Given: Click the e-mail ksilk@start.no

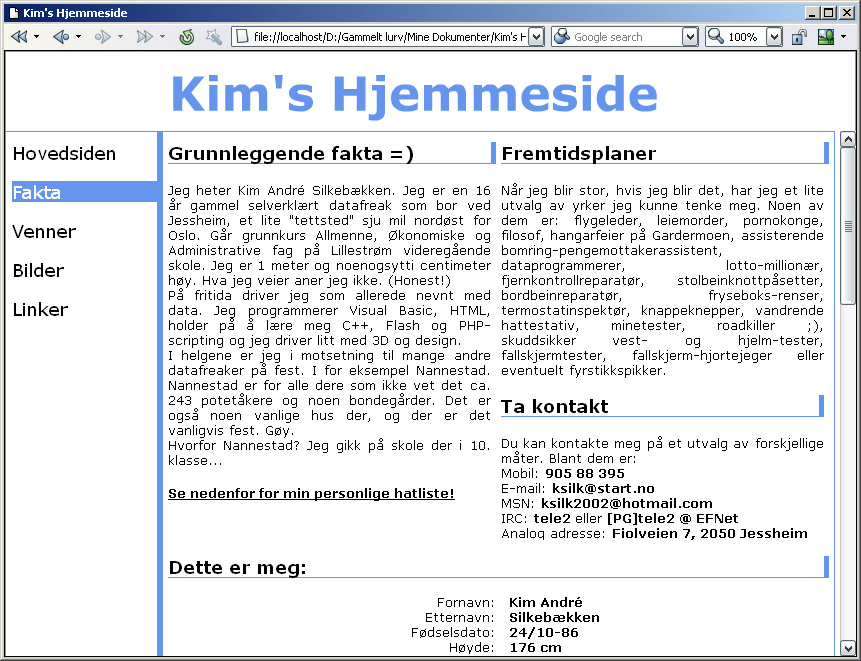Looking at the screenshot, I should tap(603, 488).
